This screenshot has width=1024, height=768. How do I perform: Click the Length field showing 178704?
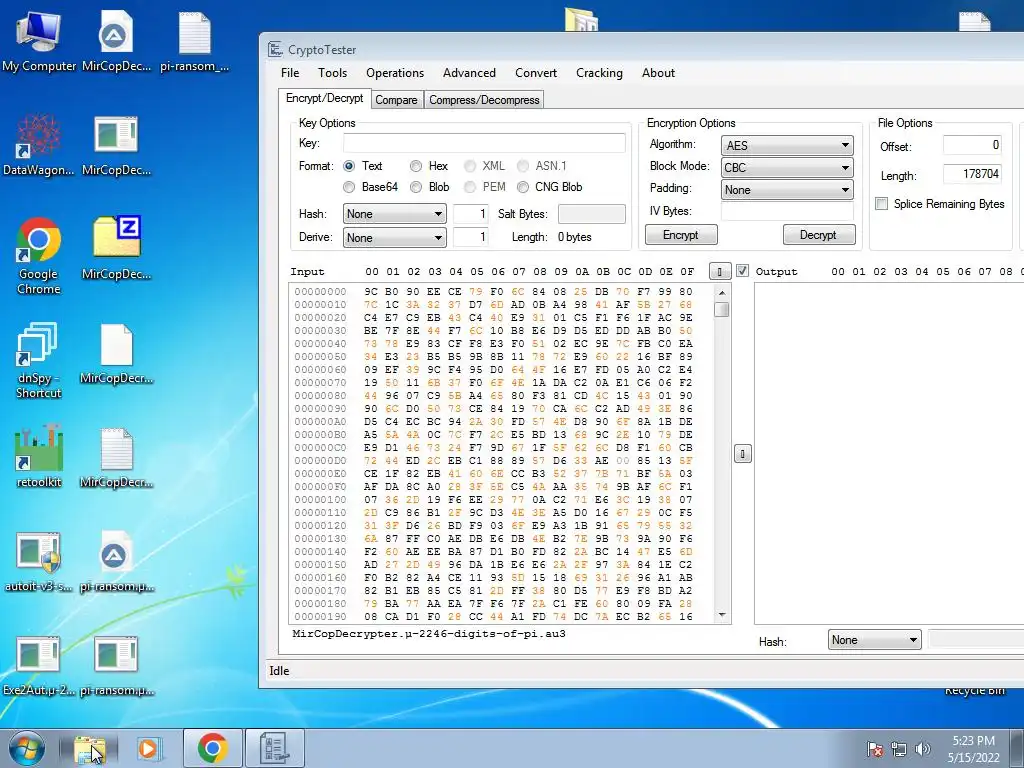(972, 174)
